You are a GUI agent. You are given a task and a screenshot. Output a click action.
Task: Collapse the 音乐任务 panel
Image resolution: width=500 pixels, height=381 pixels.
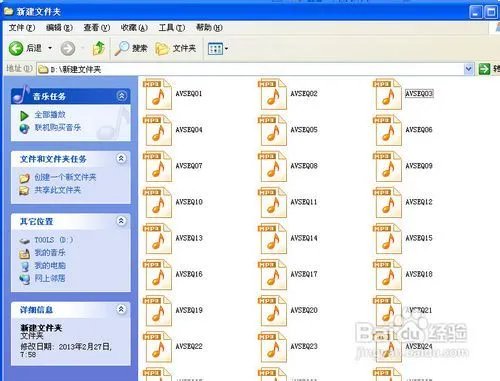coord(121,96)
